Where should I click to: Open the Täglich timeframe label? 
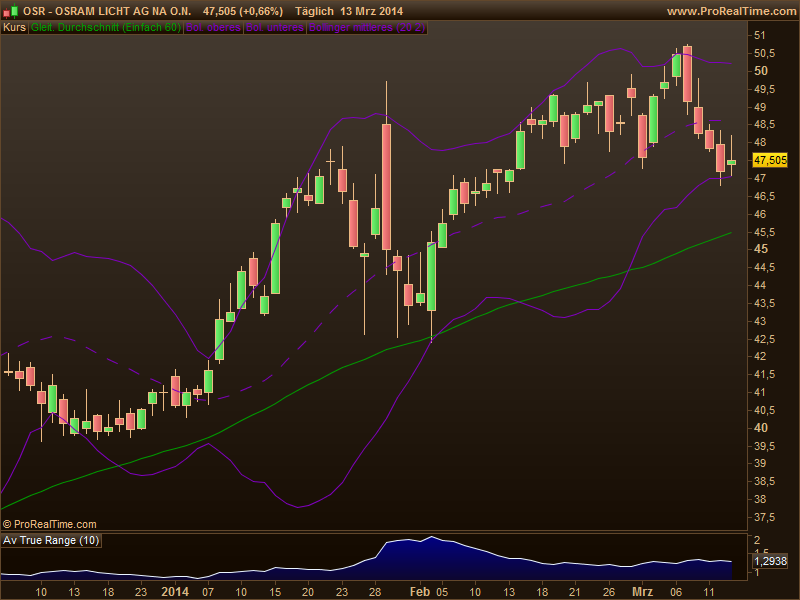314,11
